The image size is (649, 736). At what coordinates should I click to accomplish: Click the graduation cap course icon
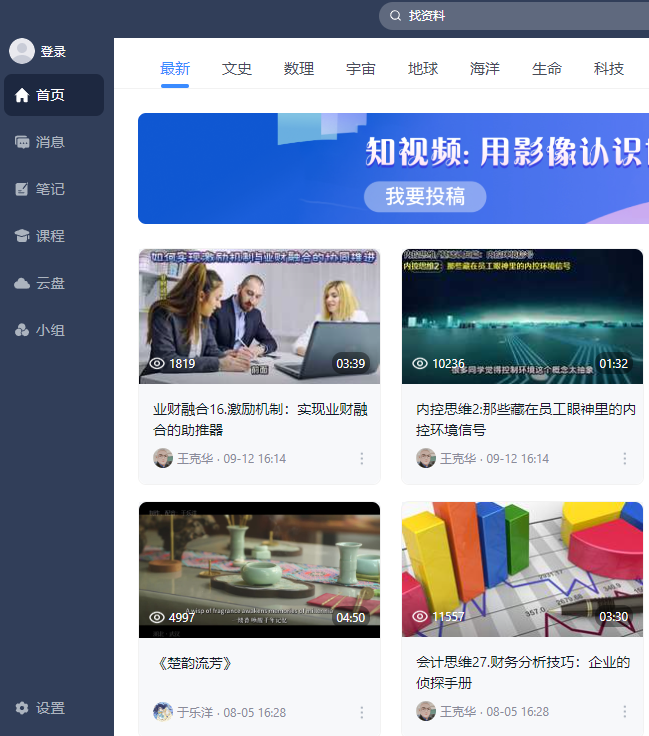point(22,236)
